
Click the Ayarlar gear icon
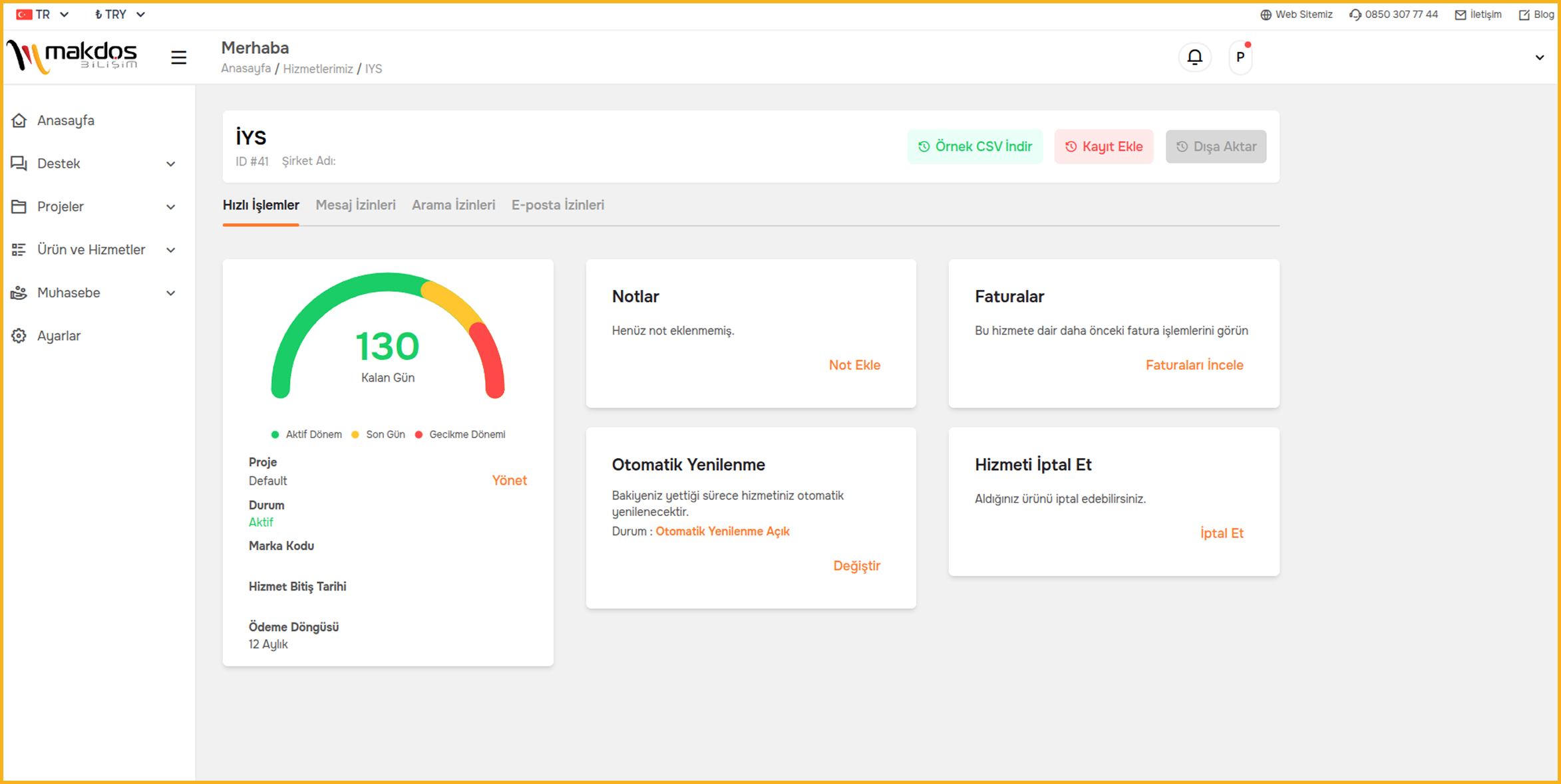click(19, 336)
